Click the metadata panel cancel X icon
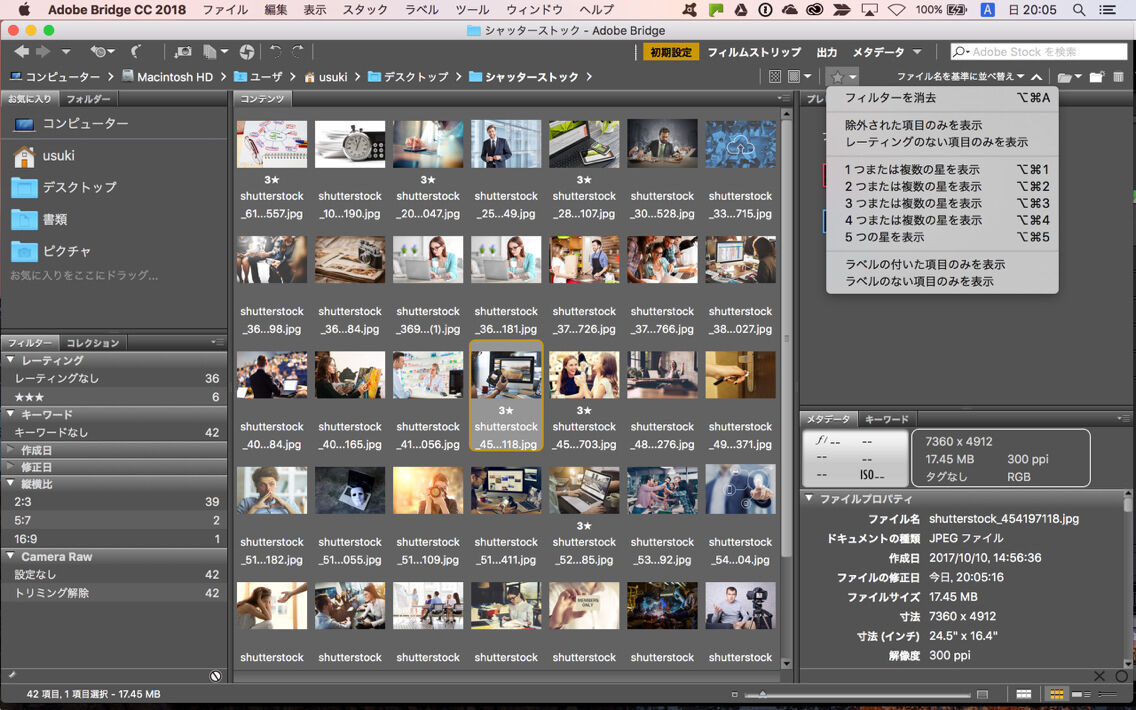The width and height of the screenshot is (1136, 710). coord(1099,676)
